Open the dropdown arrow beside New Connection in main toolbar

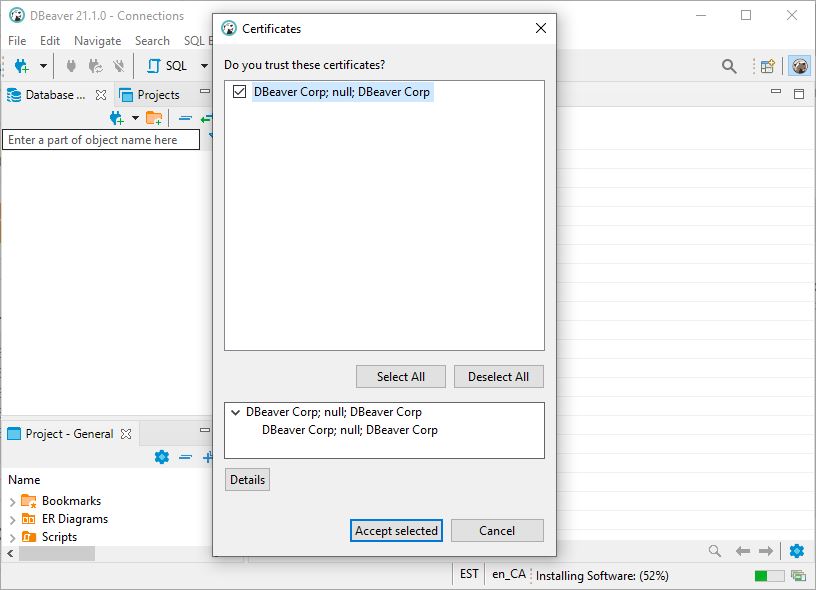click(x=43, y=66)
